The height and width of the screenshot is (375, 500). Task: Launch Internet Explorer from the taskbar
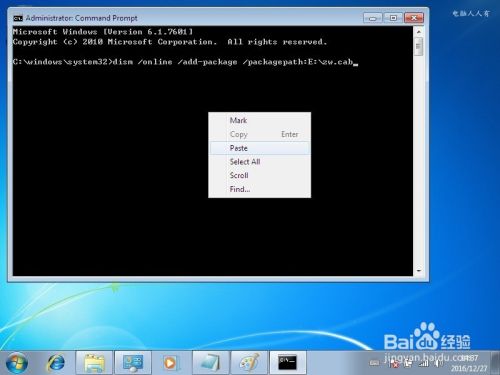tap(56, 363)
